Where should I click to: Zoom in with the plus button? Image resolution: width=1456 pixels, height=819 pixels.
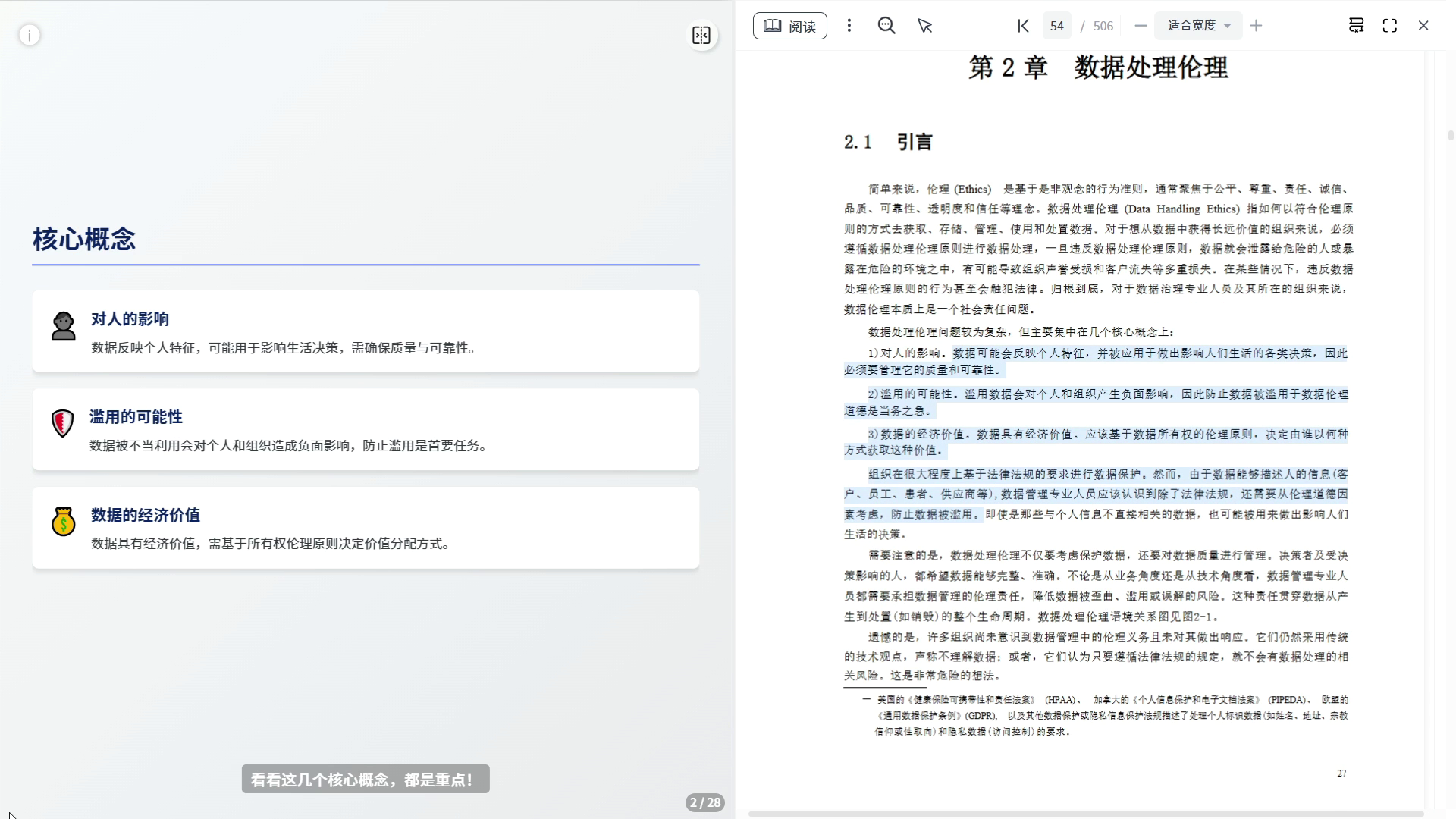point(1256,26)
